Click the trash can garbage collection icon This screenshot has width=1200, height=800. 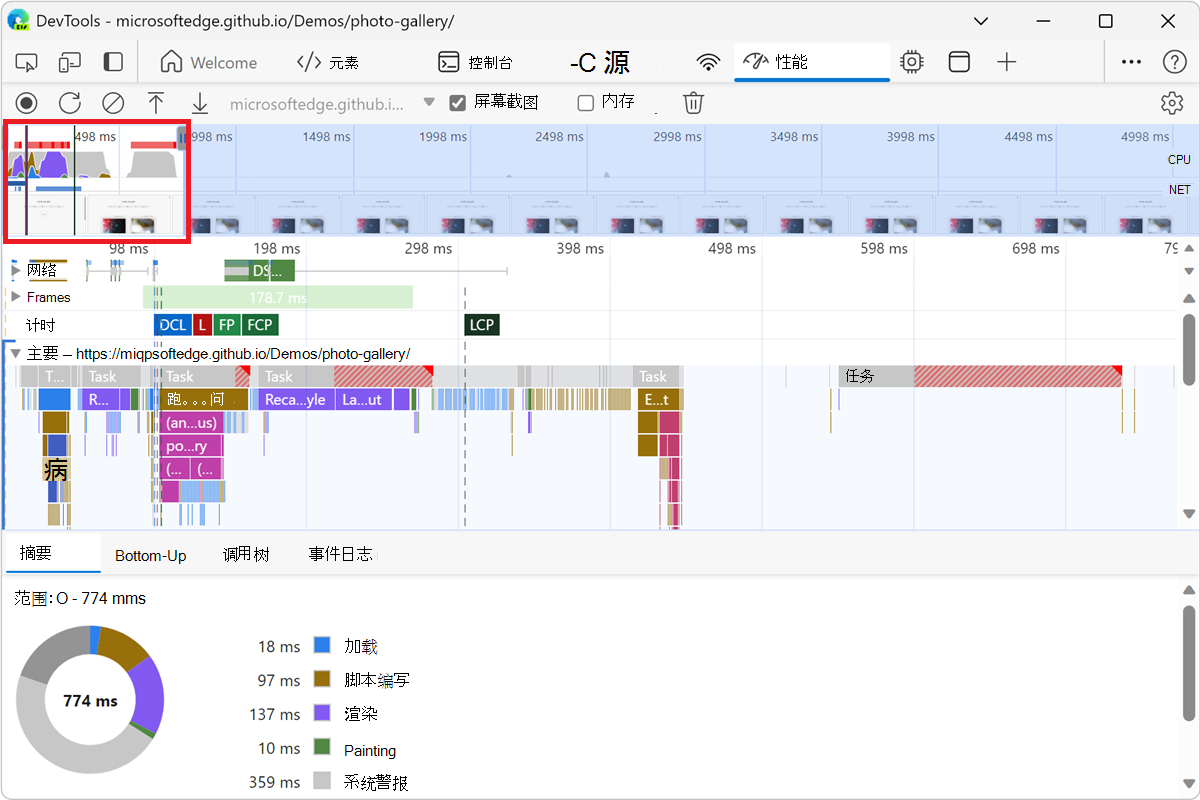pos(693,102)
